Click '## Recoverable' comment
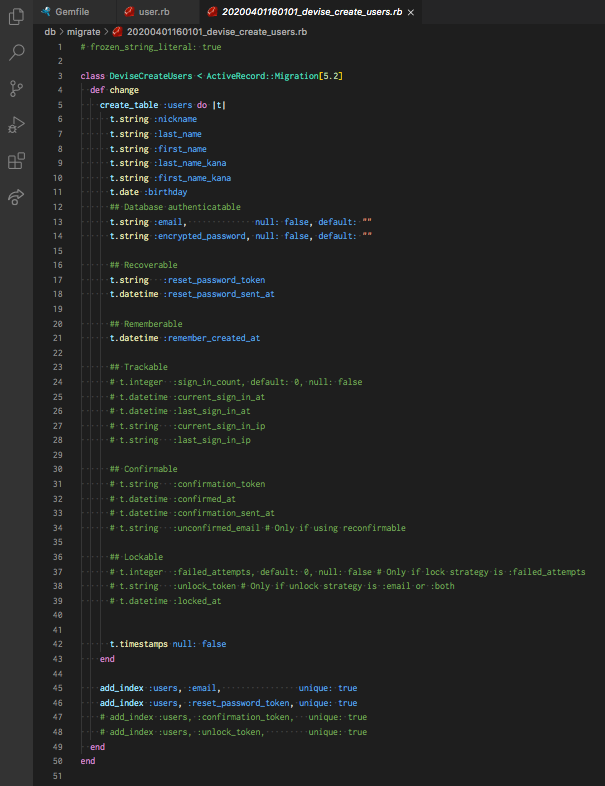This screenshot has width=605, height=786. (143, 265)
